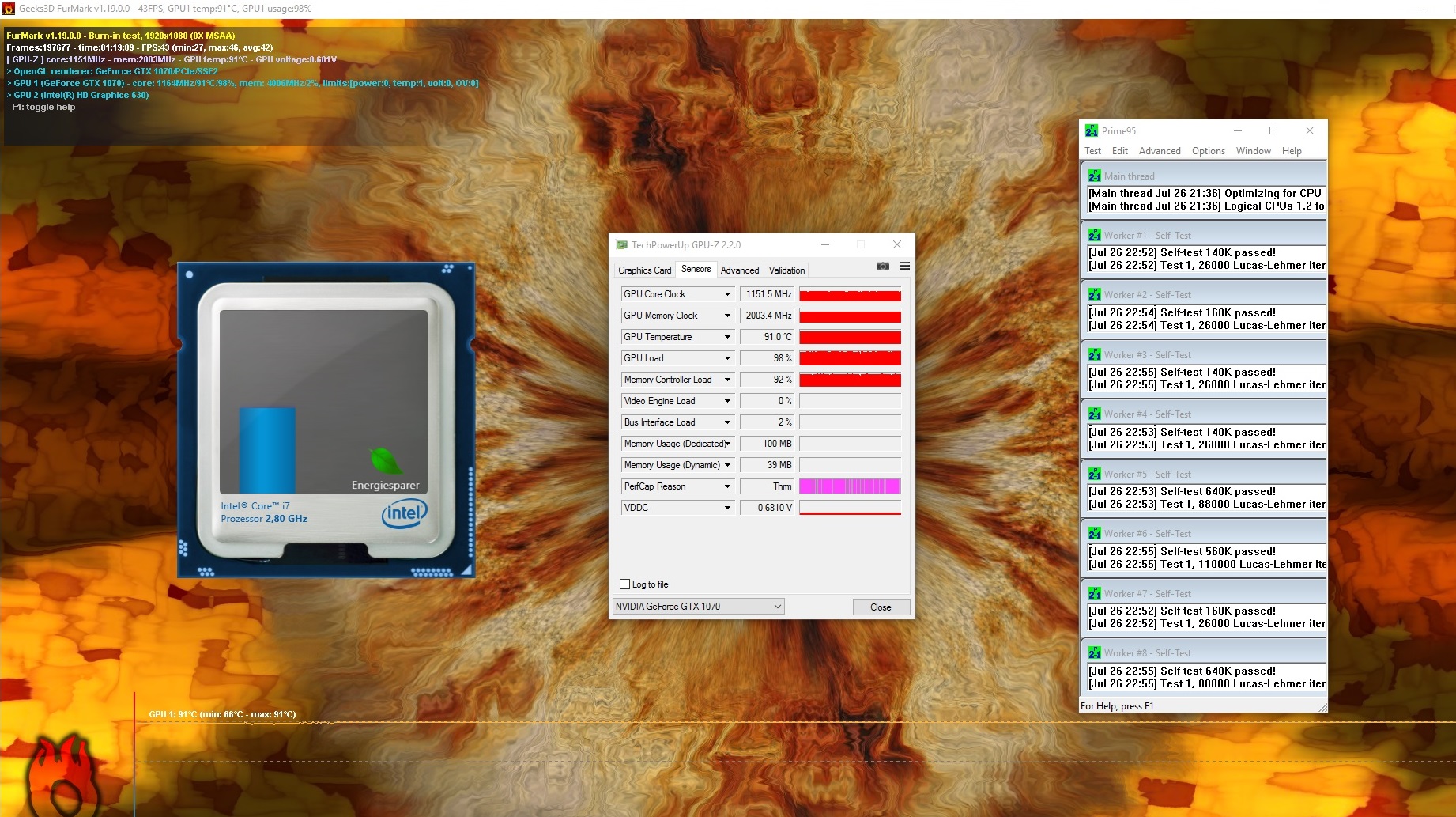Image resolution: width=1456 pixels, height=817 pixels.
Task: Click the Worker #4 Self-Test window icon
Action: pyautogui.click(x=1094, y=414)
